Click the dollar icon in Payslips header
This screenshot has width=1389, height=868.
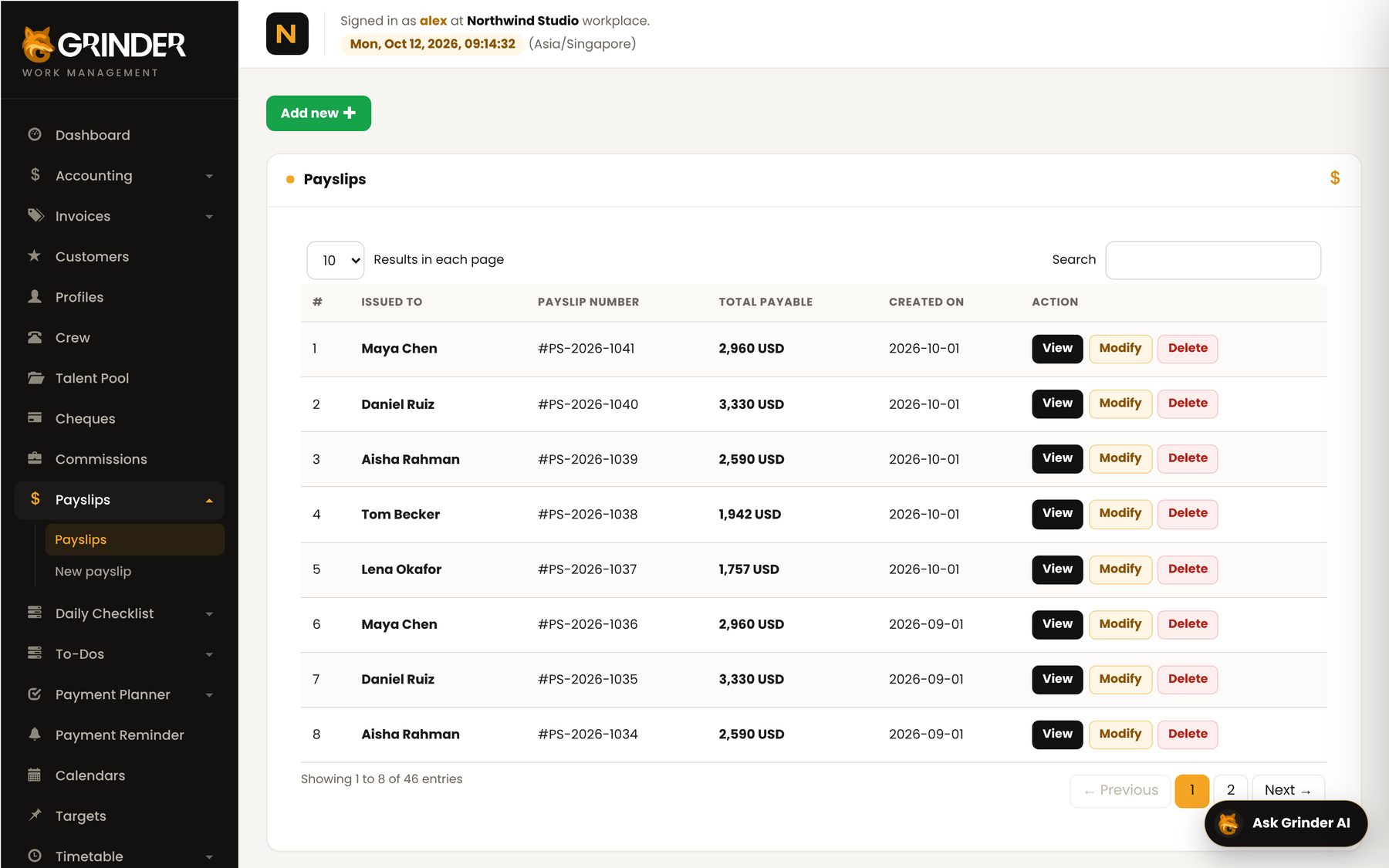click(x=1335, y=178)
